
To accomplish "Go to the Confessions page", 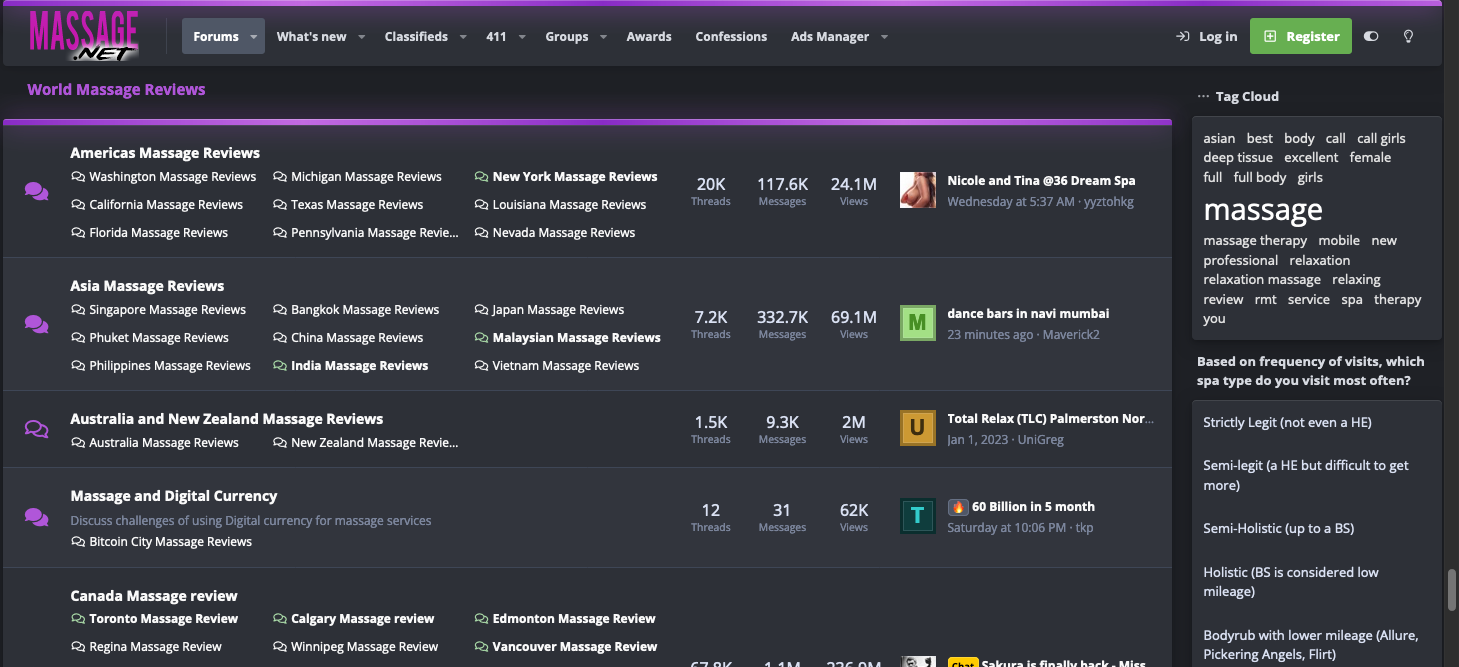I will [731, 37].
